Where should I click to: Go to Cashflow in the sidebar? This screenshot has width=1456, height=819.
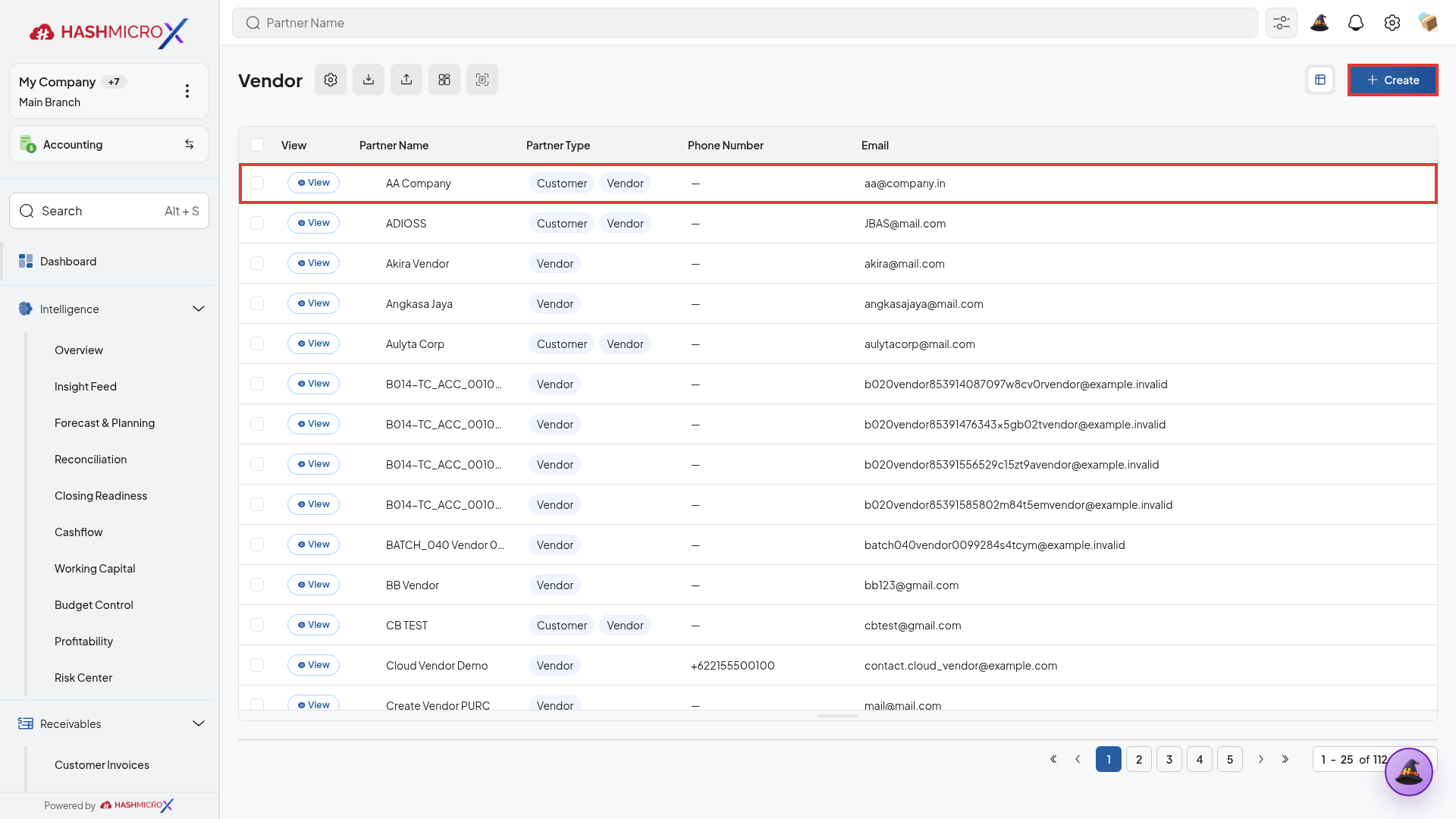[79, 532]
